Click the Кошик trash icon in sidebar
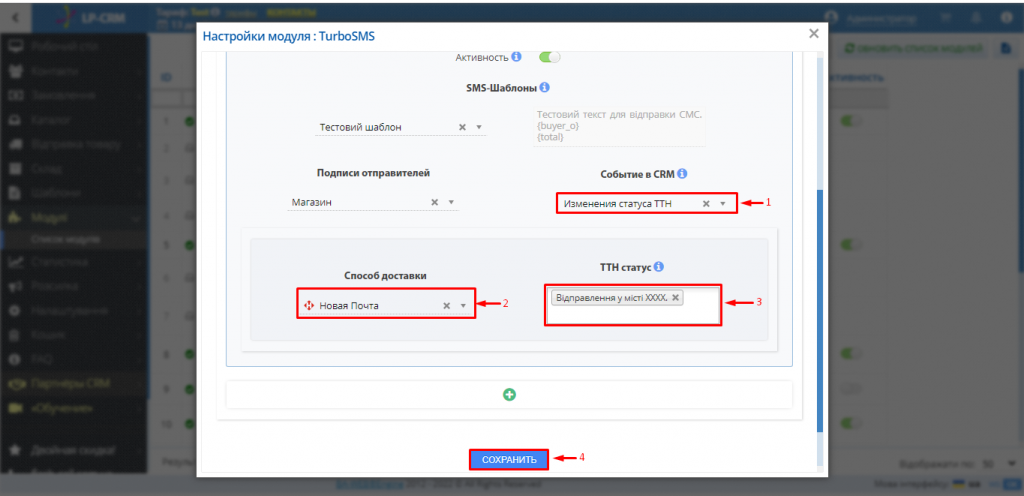Viewport: 1024px width, 496px height. (x=16, y=335)
